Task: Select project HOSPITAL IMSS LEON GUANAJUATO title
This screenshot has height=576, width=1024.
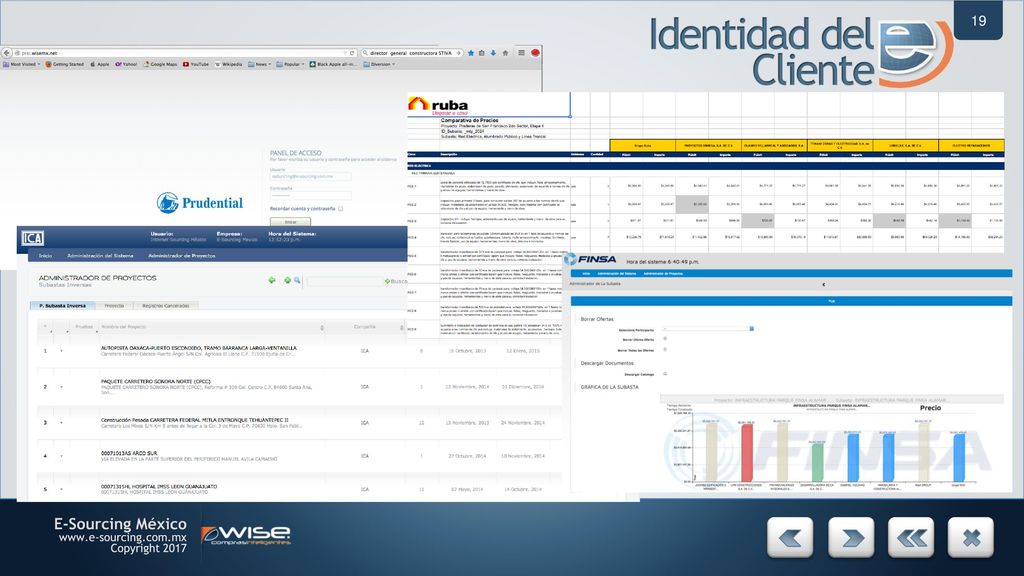Action: click(x=159, y=487)
